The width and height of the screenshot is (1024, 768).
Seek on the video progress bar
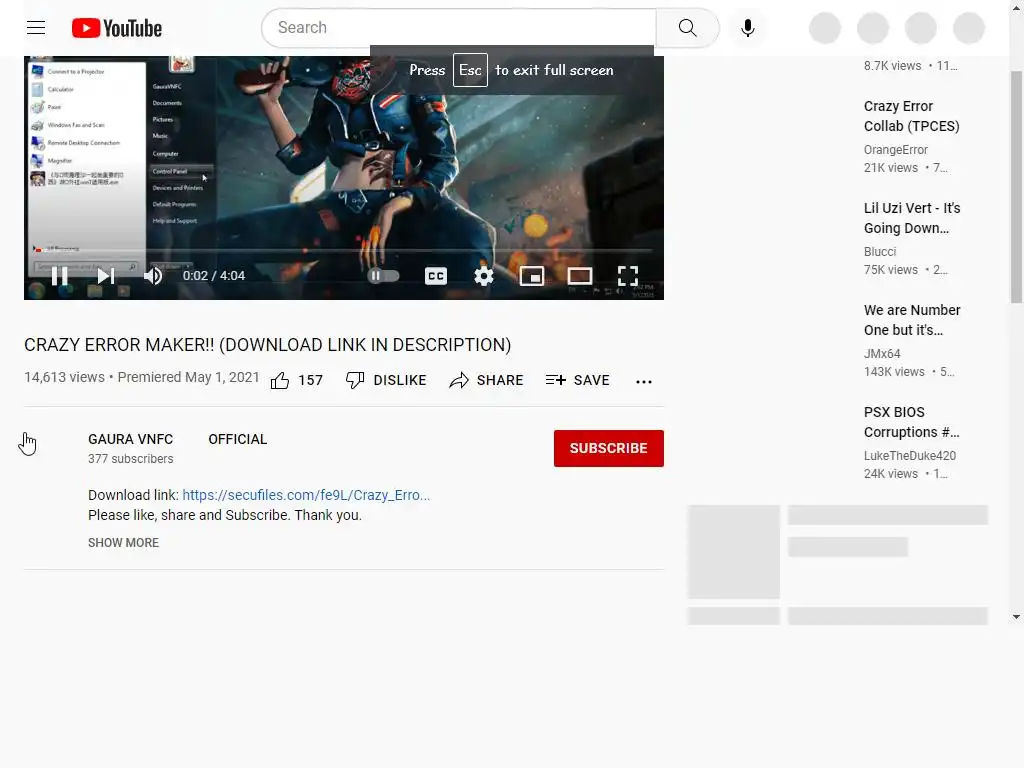344,251
